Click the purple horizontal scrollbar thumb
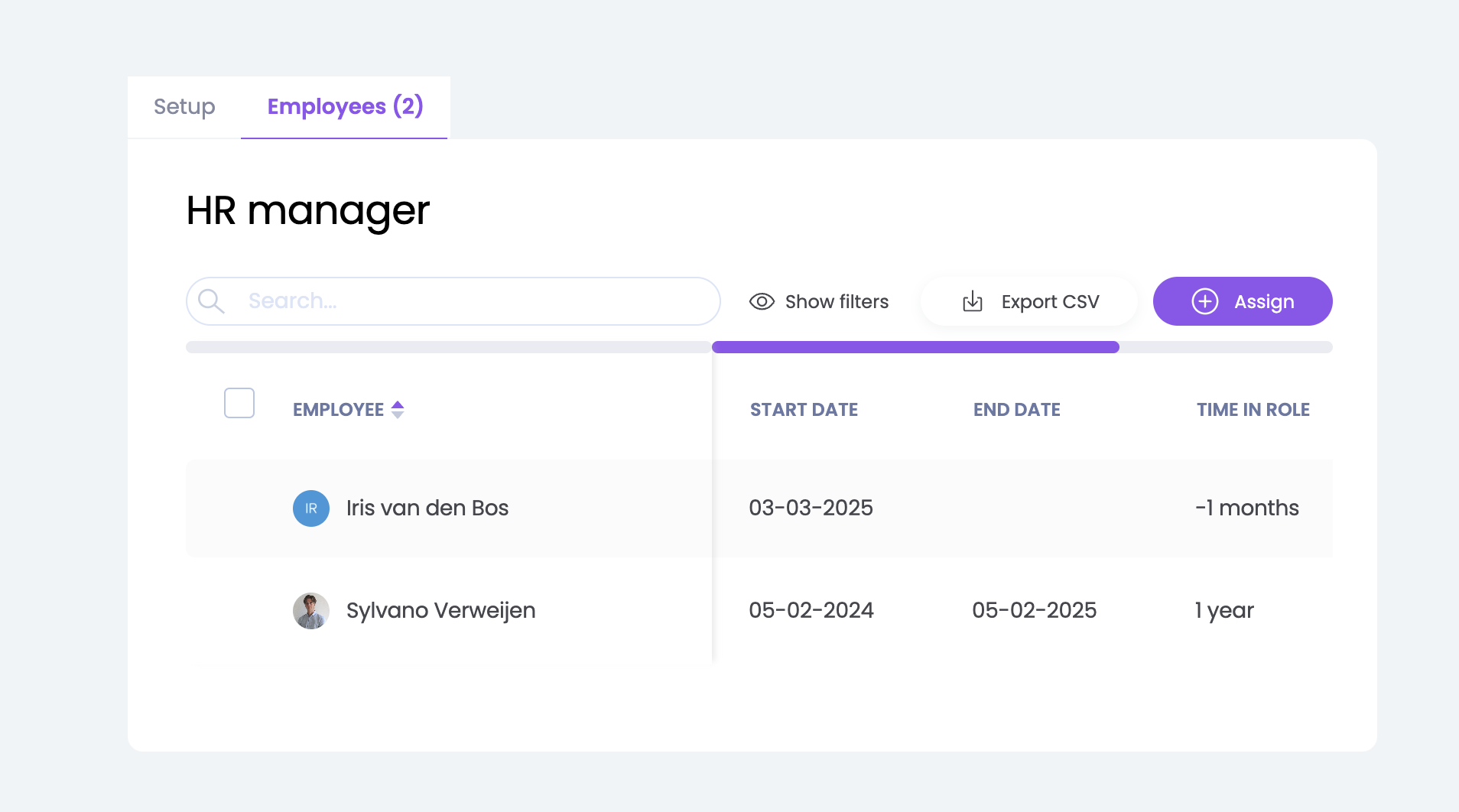 click(915, 347)
